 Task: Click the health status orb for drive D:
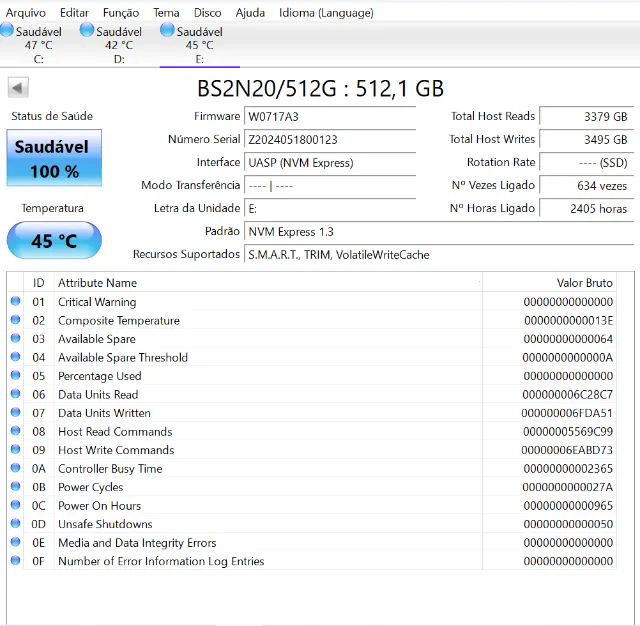click(87, 30)
